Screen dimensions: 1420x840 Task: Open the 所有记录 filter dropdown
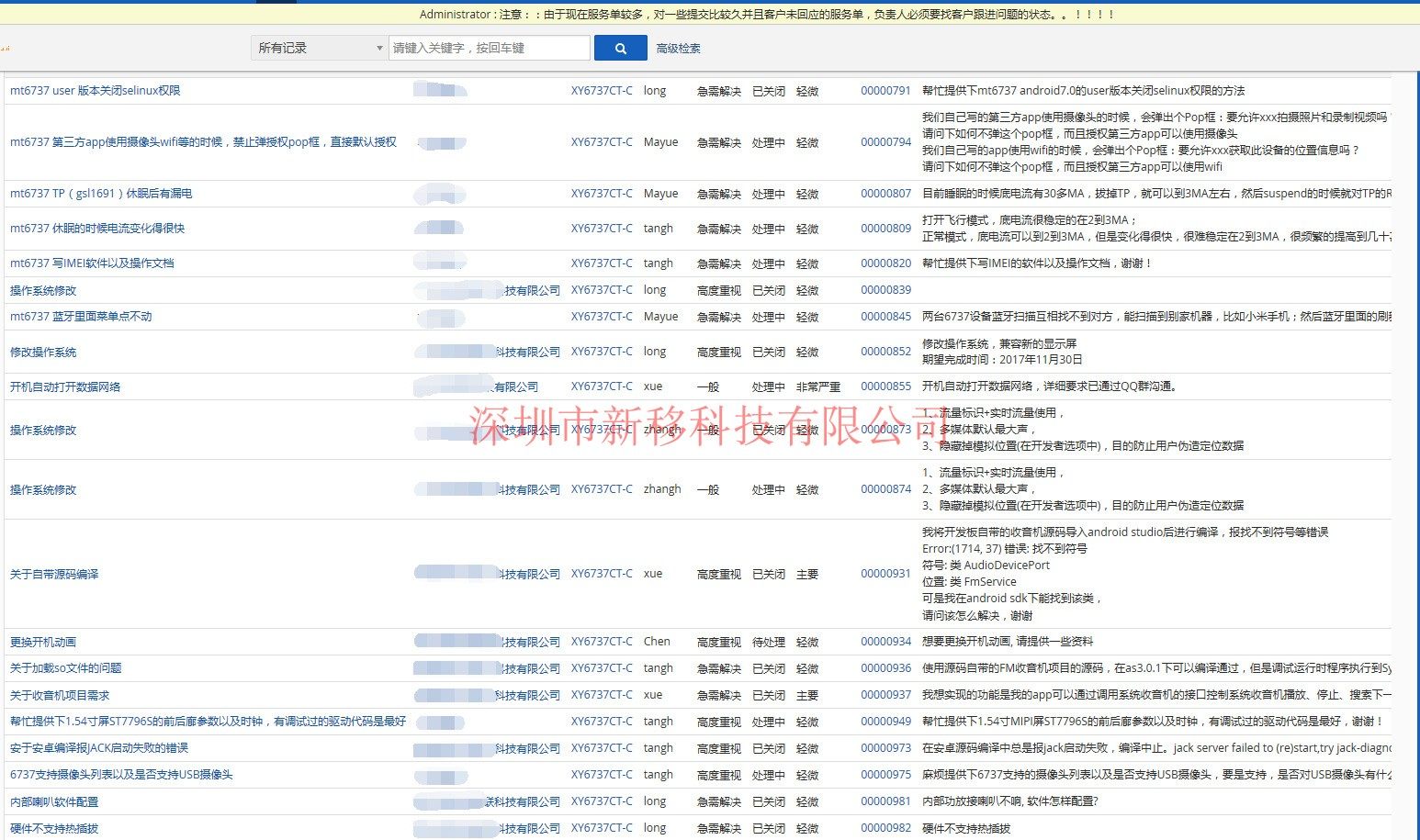[318, 48]
